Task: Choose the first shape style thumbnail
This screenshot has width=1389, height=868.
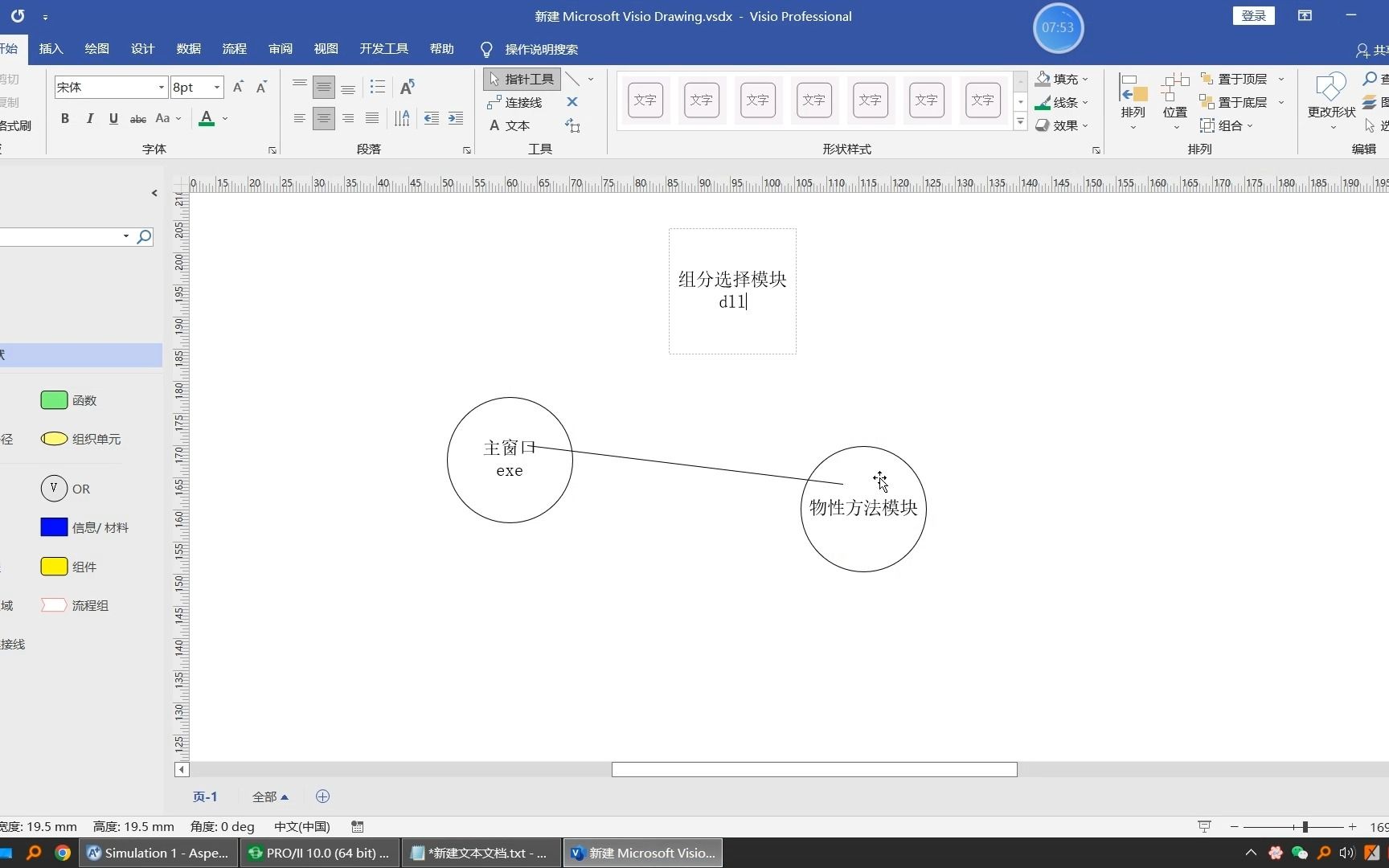Action: click(645, 100)
